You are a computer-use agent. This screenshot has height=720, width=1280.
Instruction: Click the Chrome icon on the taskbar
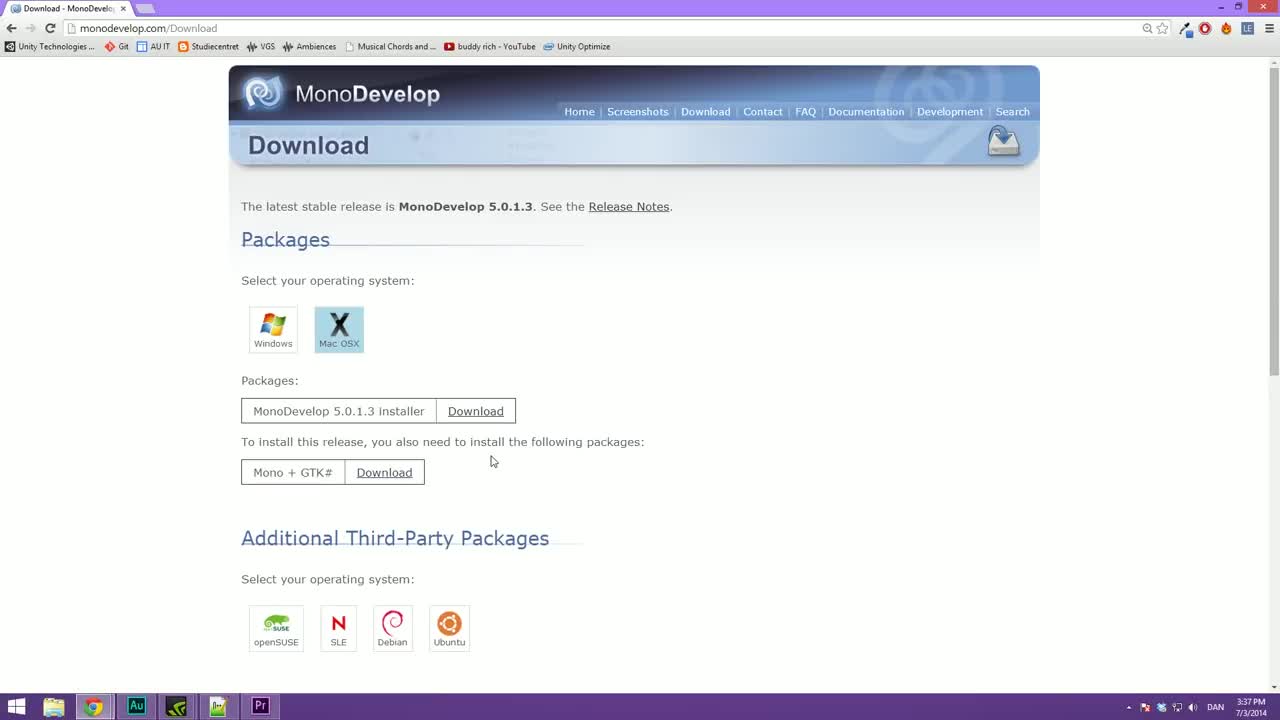pos(93,707)
